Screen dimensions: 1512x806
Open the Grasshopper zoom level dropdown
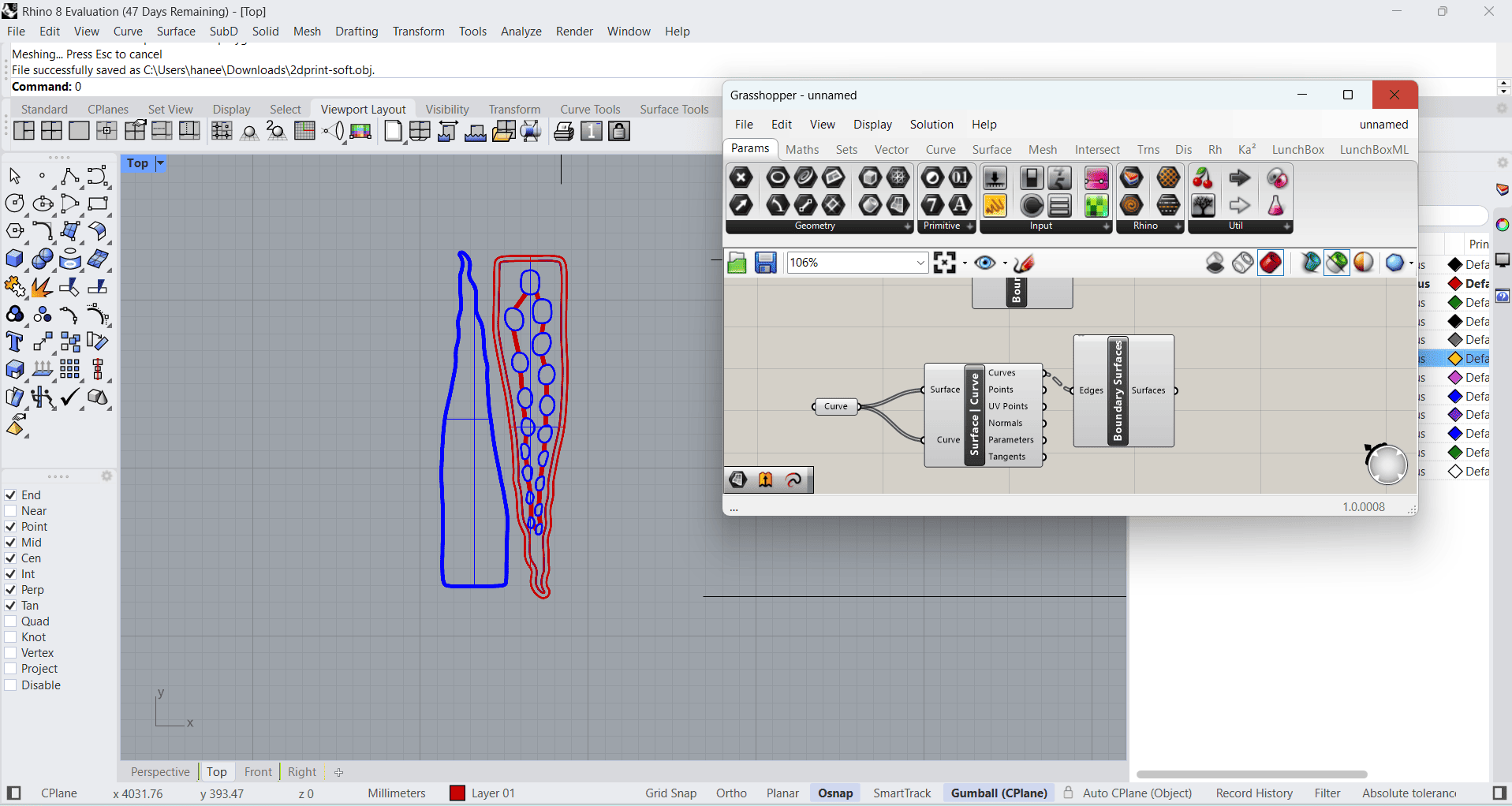coord(920,263)
